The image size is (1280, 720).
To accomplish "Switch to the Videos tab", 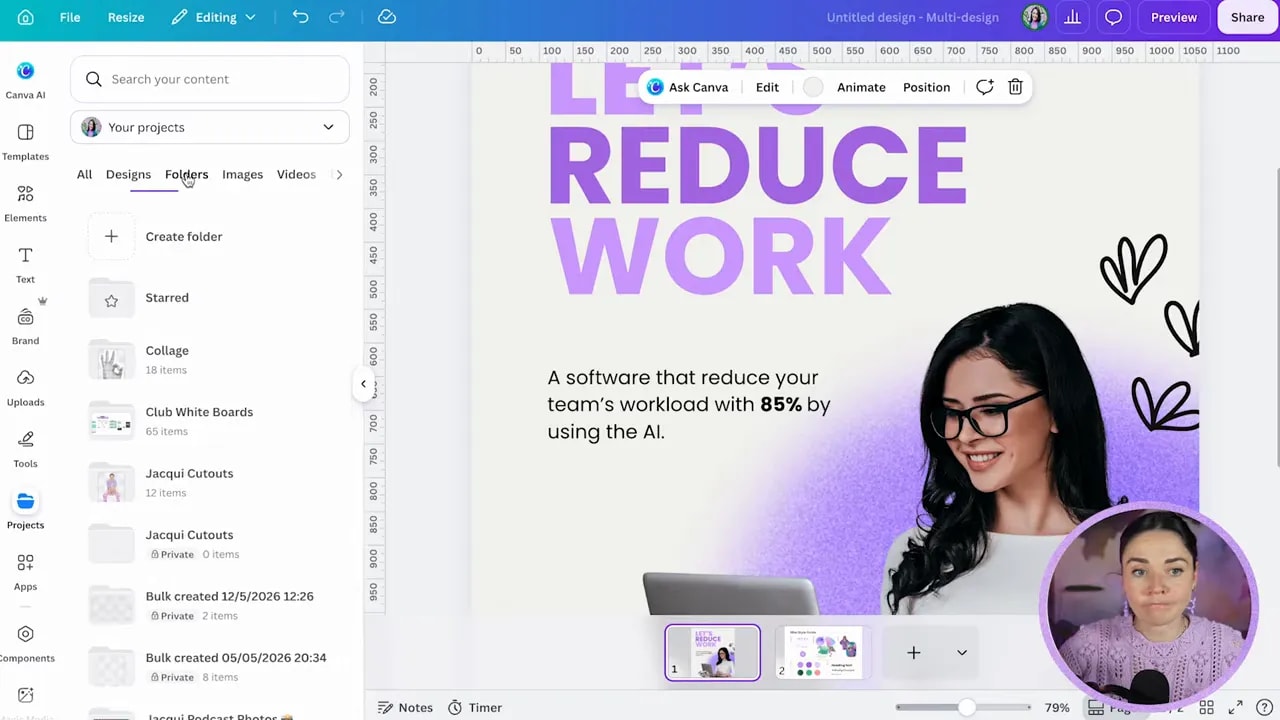I will point(296,174).
